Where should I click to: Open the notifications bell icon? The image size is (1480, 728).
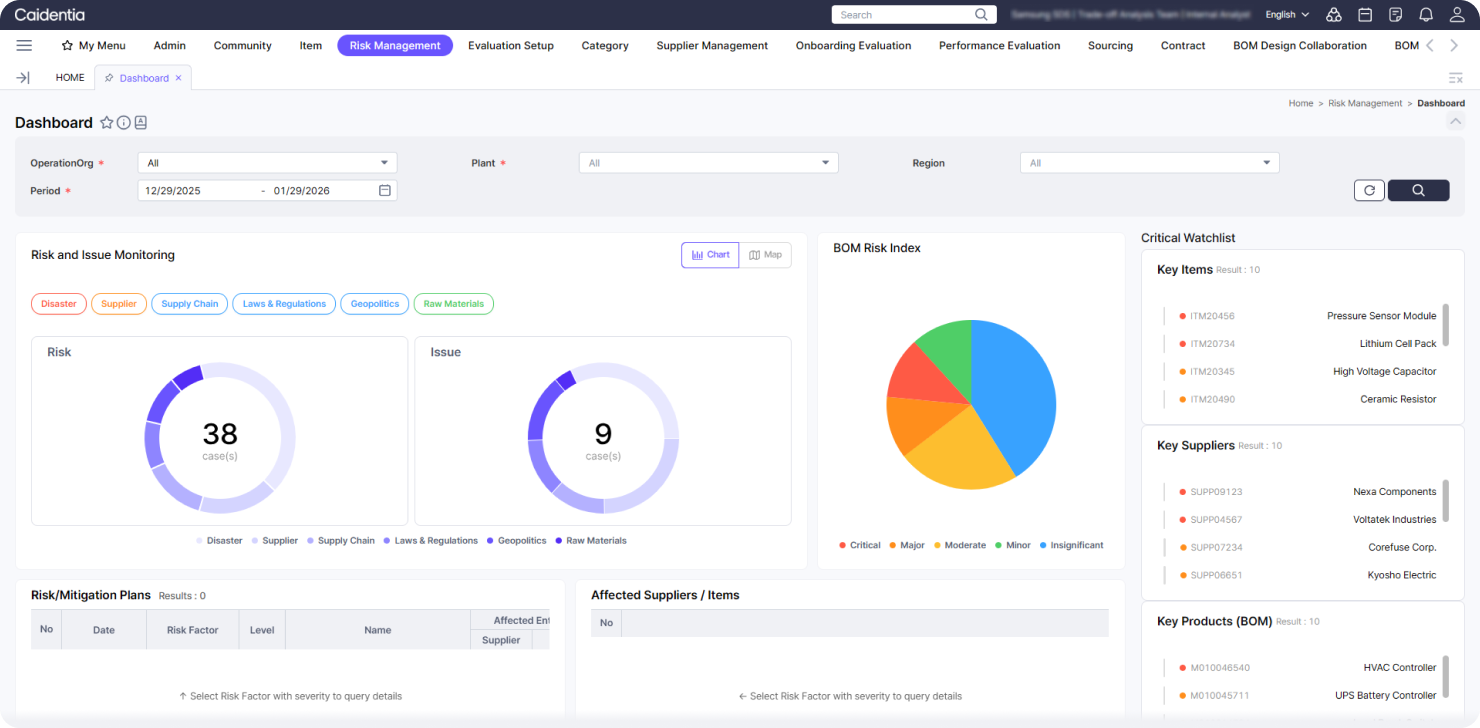click(x=1426, y=15)
